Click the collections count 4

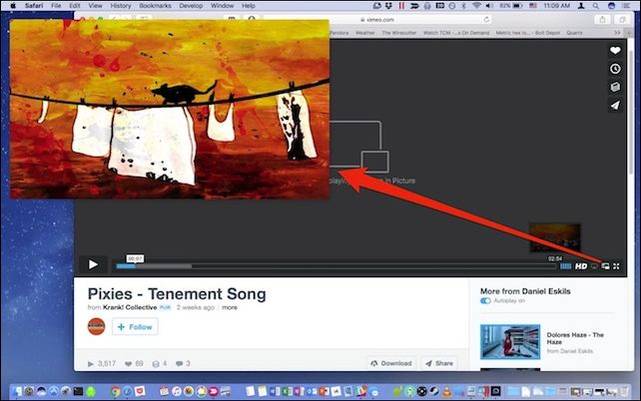159,363
